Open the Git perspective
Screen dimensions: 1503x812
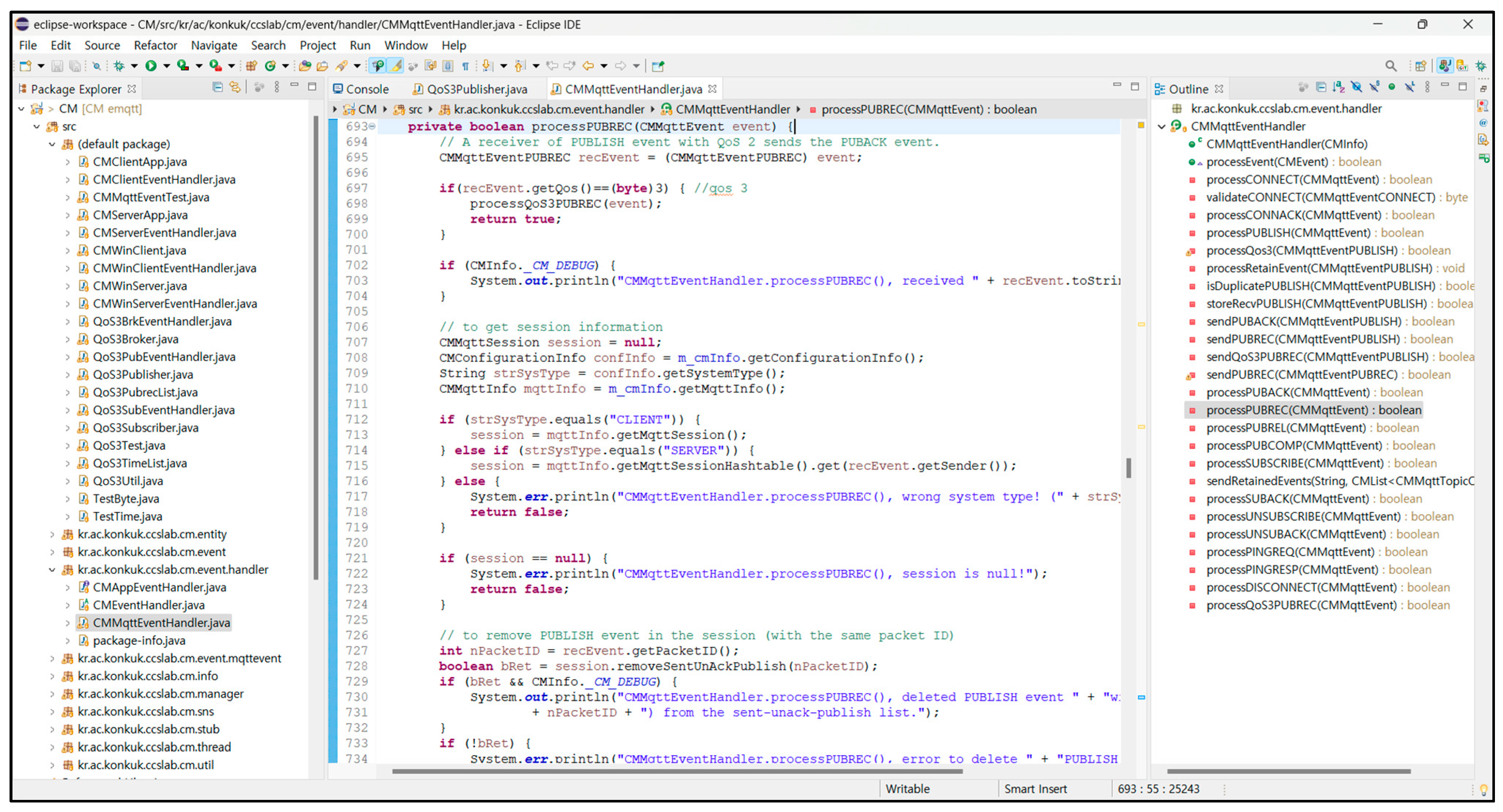click(x=1463, y=66)
